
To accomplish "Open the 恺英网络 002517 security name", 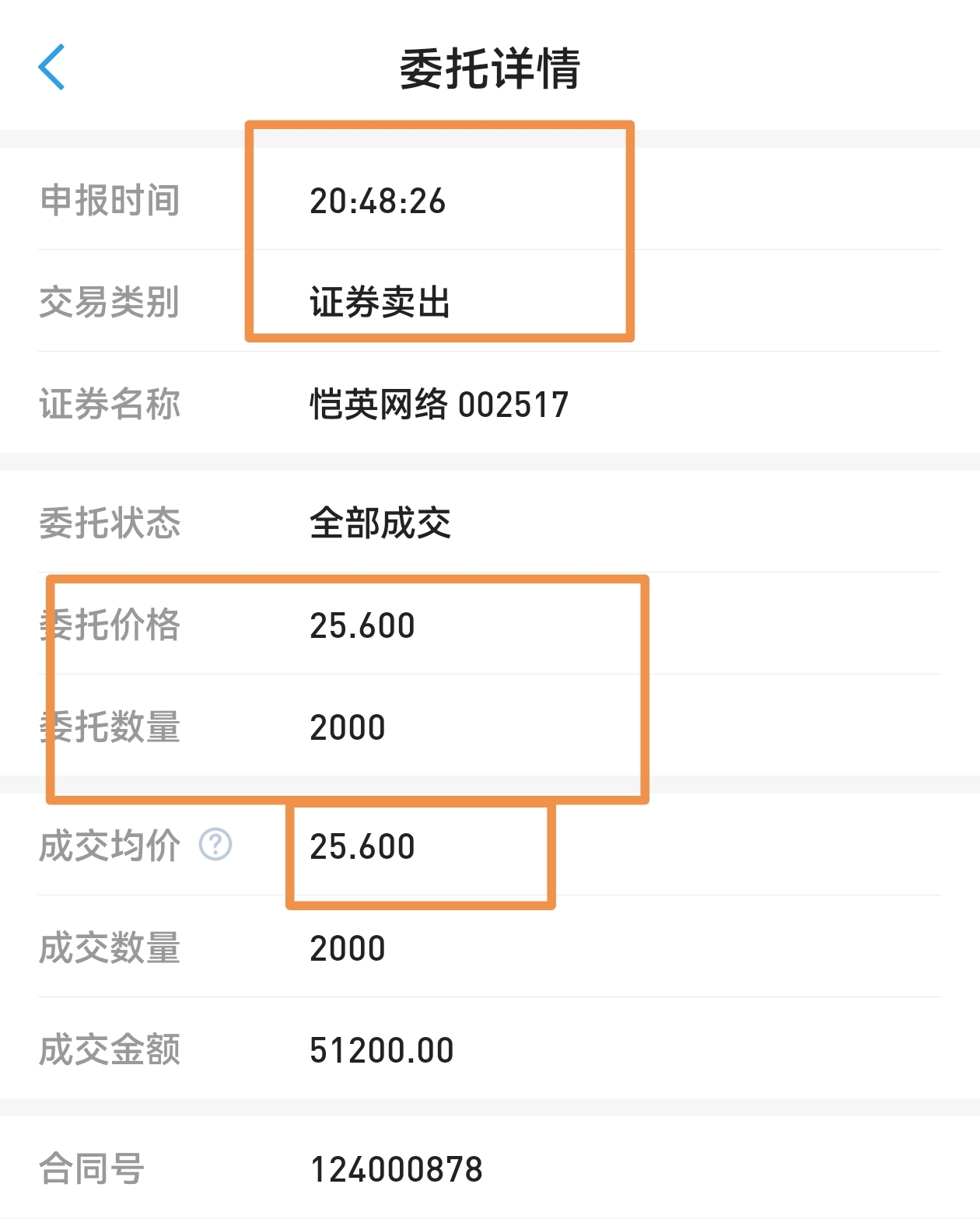I will pyautogui.click(x=439, y=405).
